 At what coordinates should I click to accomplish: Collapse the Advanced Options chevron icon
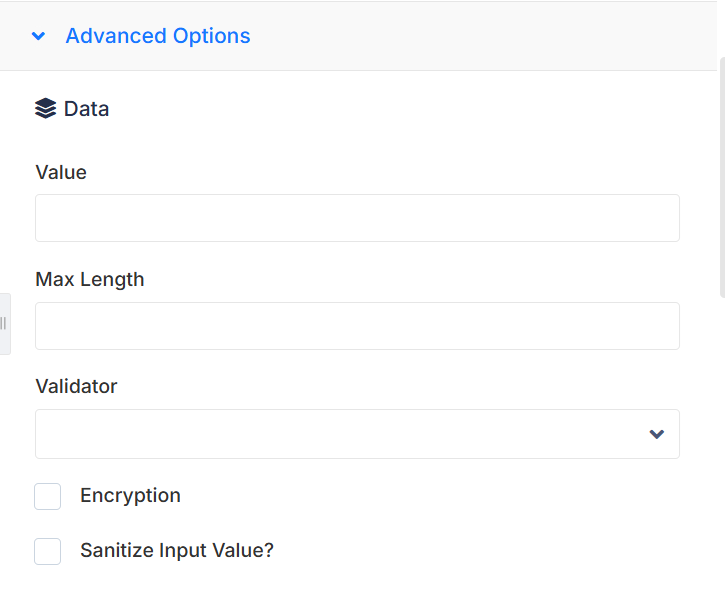pos(38,36)
